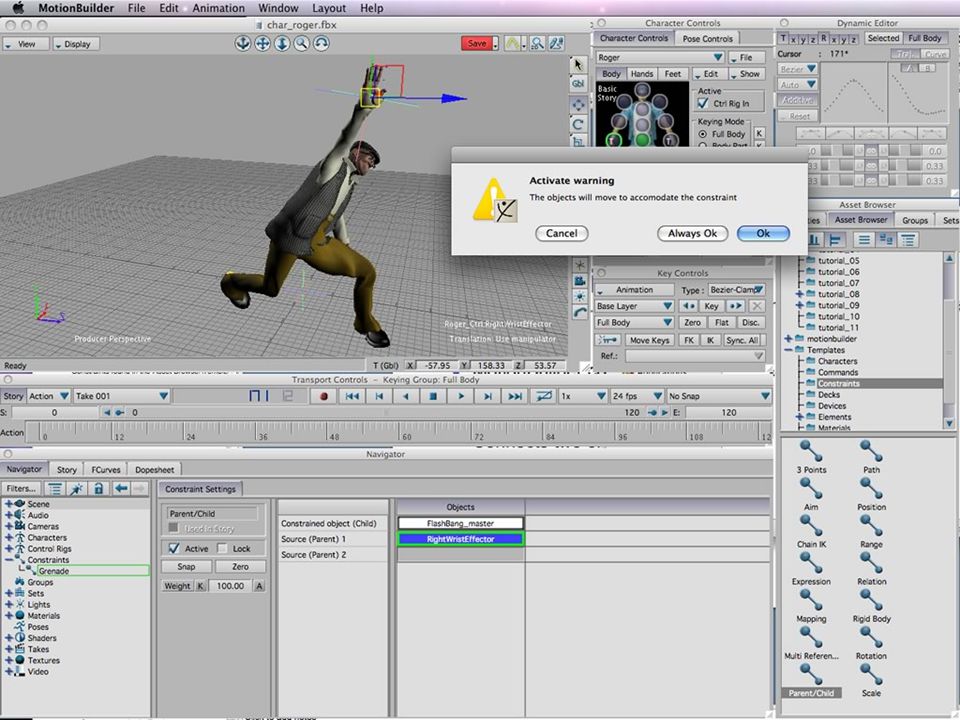Select the Path constraint icon
This screenshot has height=720, width=960.
(871, 457)
